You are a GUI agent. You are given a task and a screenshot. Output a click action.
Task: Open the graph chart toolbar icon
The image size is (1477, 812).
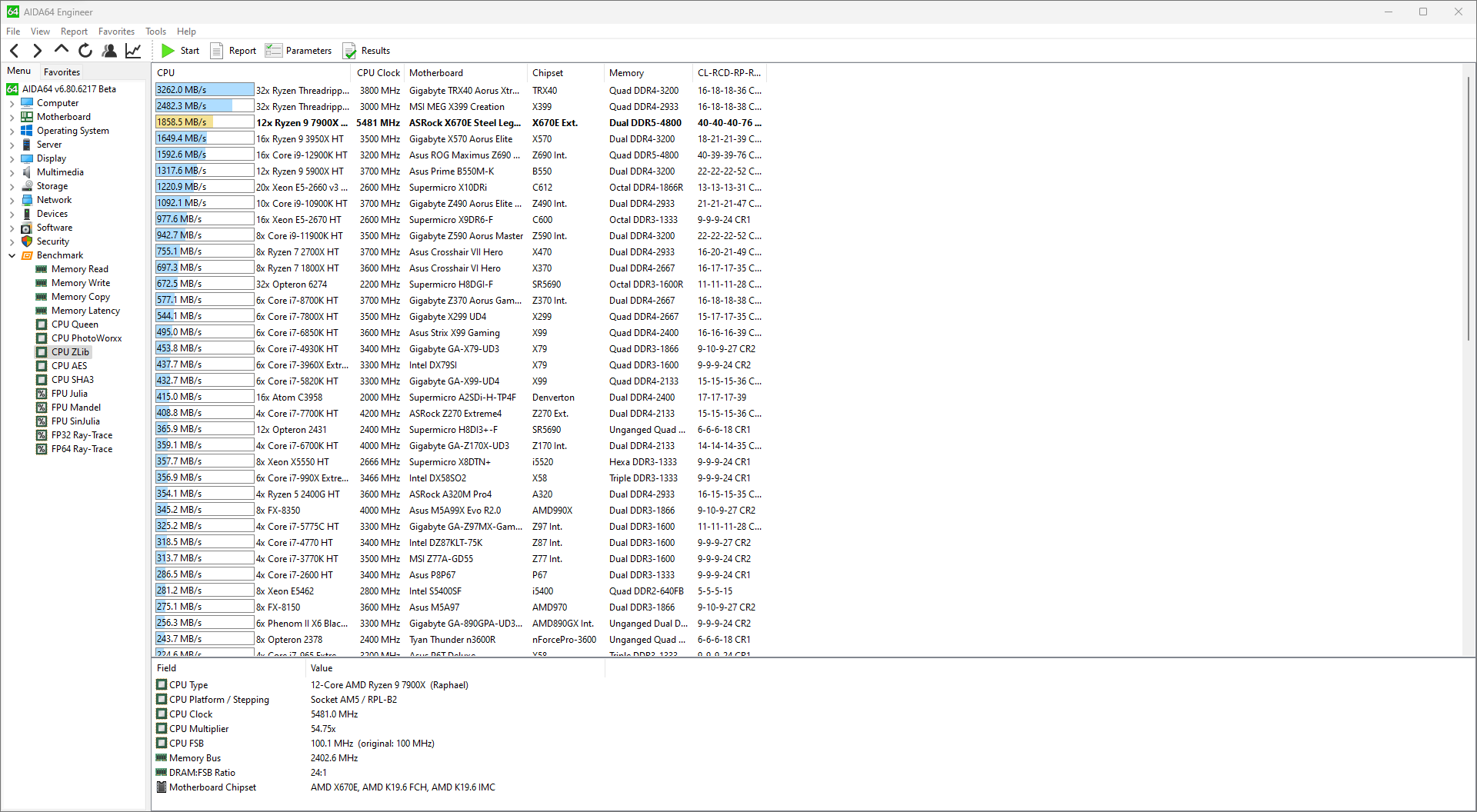(133, 51)
